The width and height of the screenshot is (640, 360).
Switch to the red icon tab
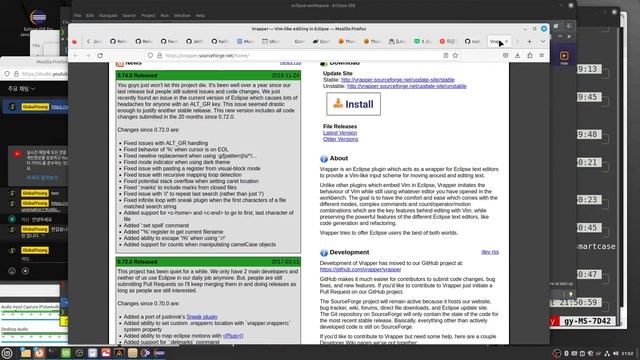pyautogui.click(x=448, y=42)
